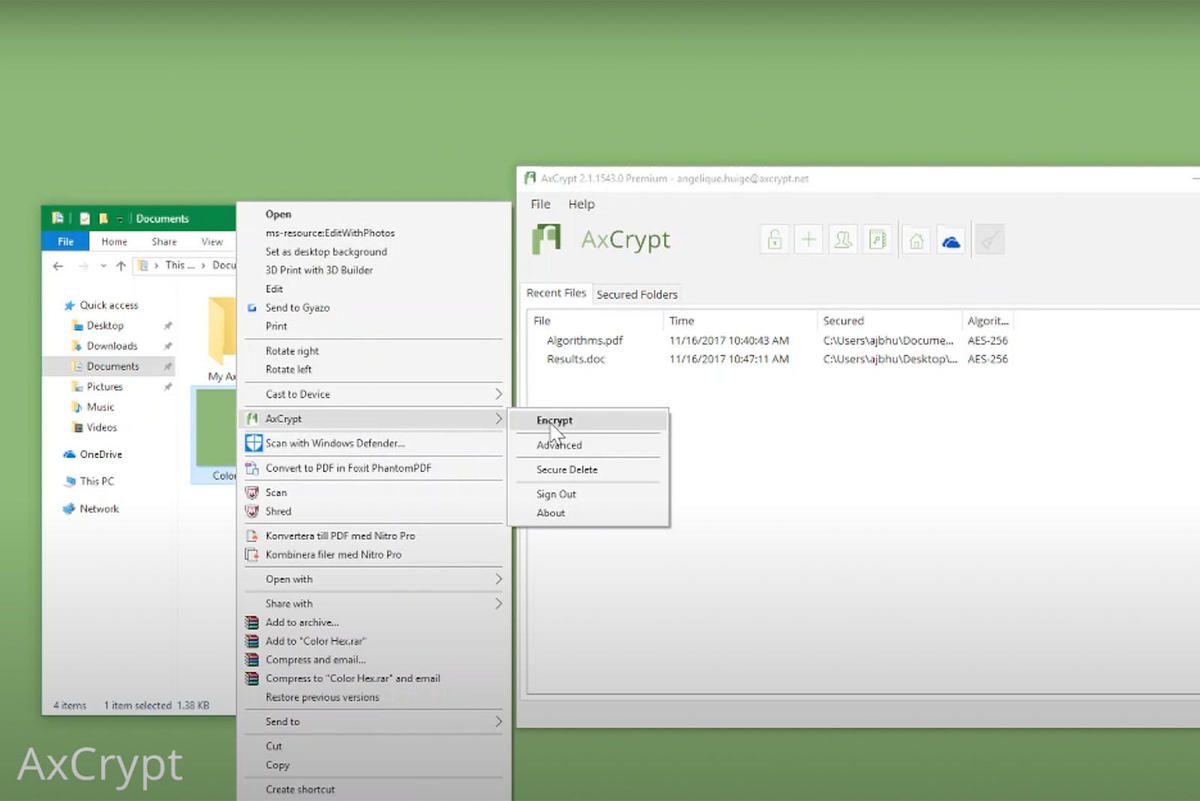Viewport: 1200px width, 801px height.
Task: Open key sharing via the people icon
Action: point(843,239)
